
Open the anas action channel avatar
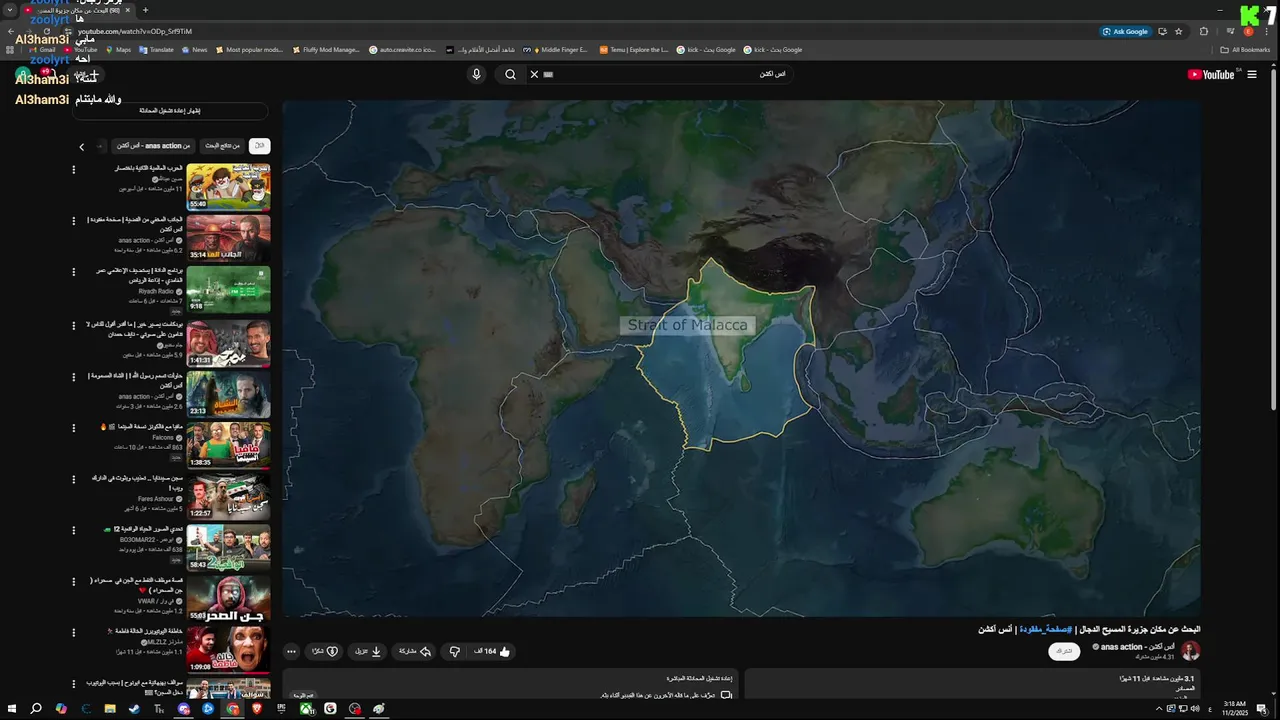[x=1190, y=651]
